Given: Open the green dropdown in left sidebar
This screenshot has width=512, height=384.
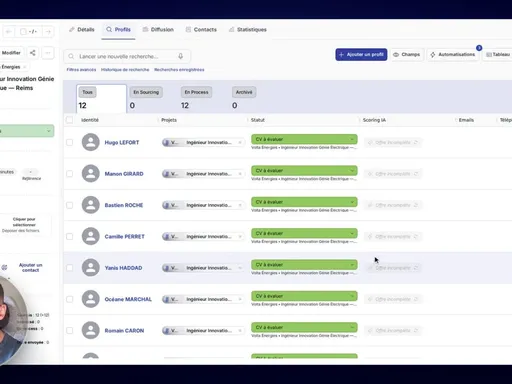Looking at the screenshot, I should 27,131.
